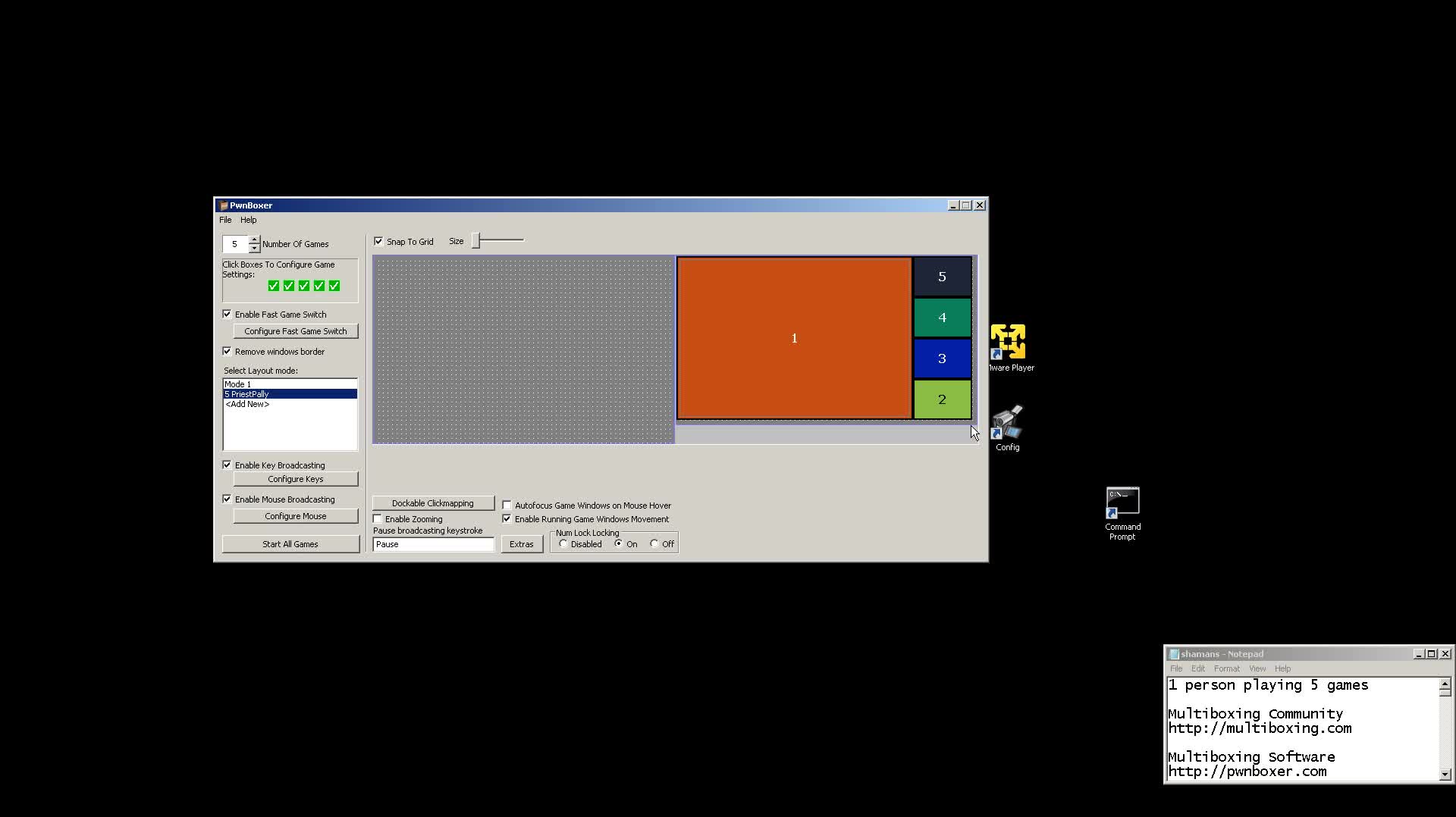The image size is (1456, 817).
Task: Toggle Enable Mouse Broadcasting checkbox
Action: [227, 499]
